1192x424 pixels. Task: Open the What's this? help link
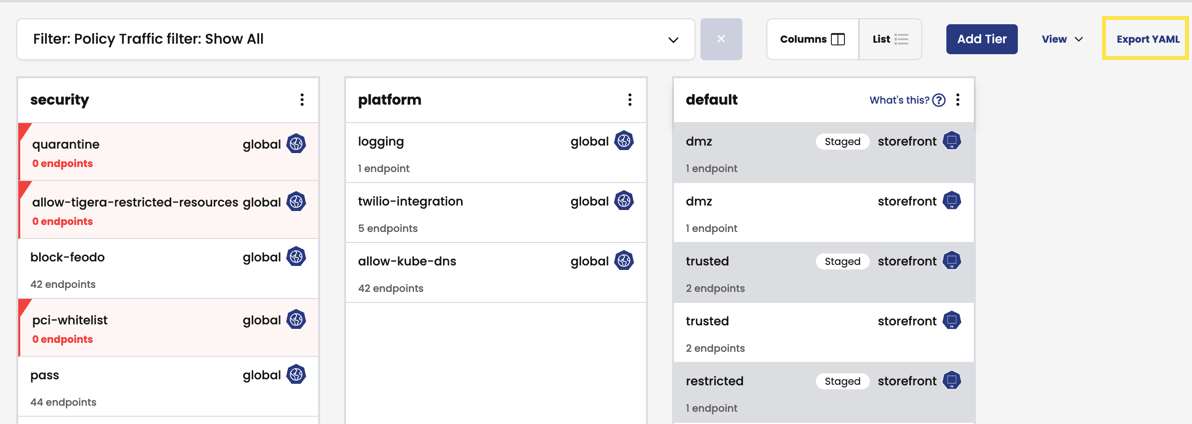pos(906,100)
